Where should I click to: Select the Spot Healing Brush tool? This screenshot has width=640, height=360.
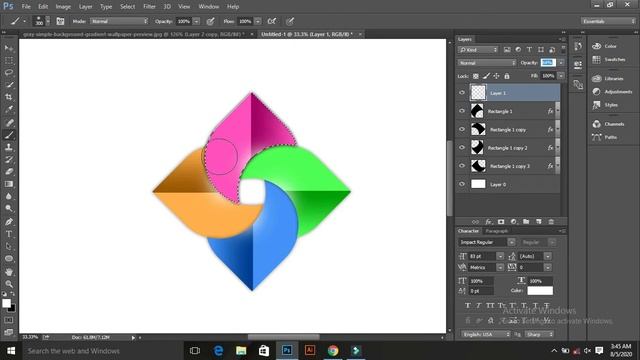[9, 122]
